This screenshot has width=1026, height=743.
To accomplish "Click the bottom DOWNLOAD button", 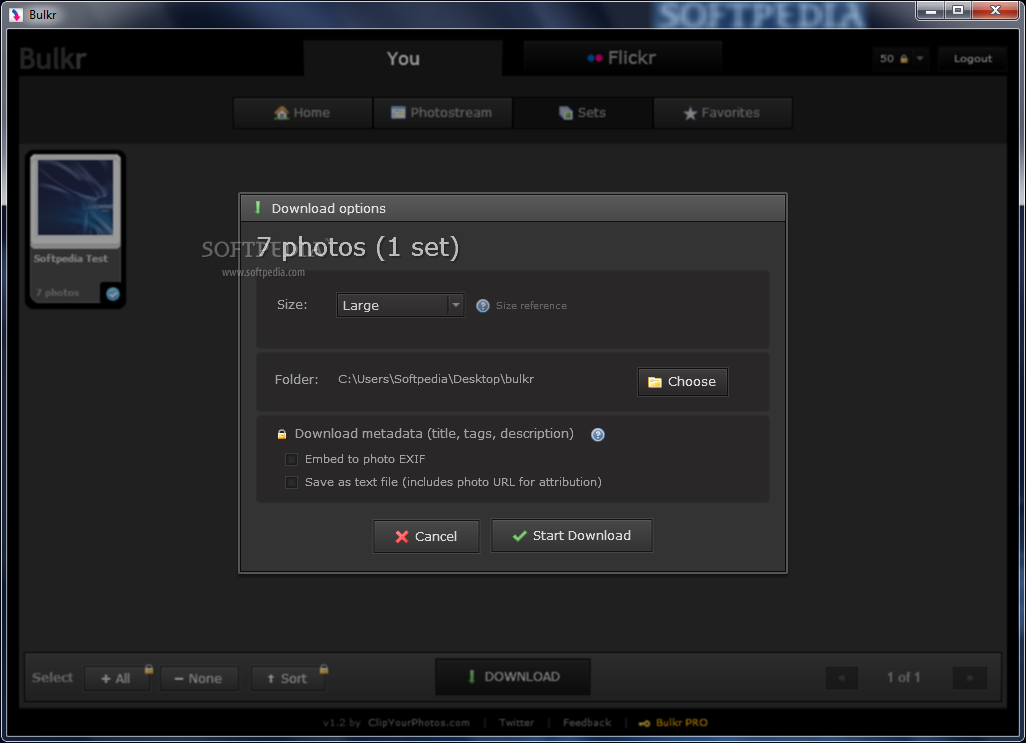I will [513, 676].
